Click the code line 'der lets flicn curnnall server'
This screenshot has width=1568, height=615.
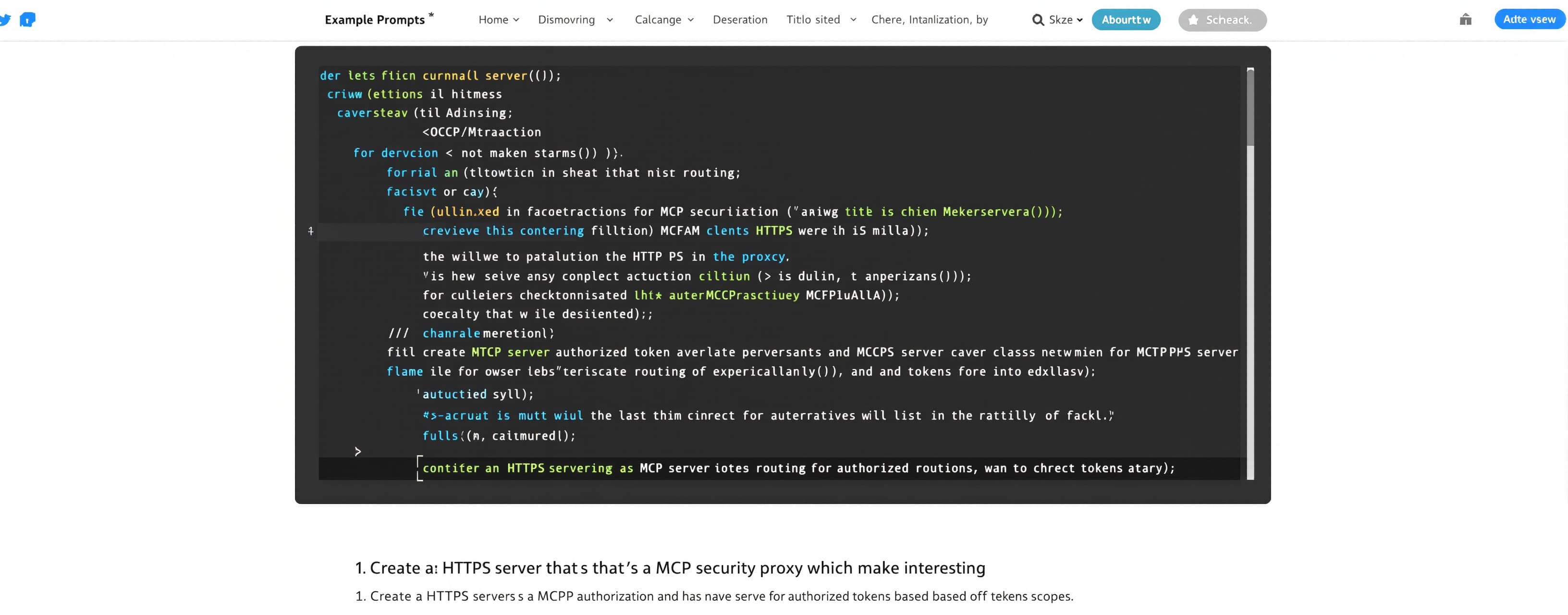[440, 75]
